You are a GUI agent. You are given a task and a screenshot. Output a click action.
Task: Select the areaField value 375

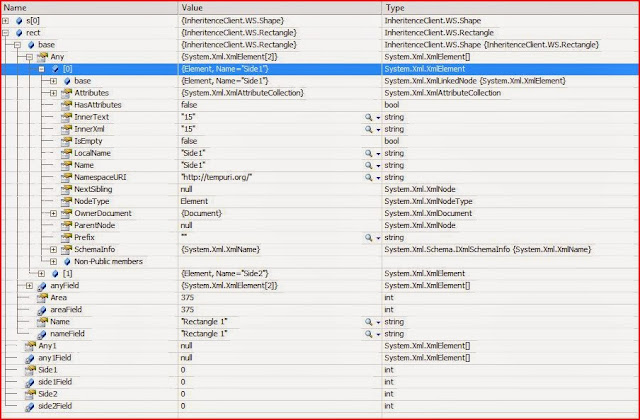coord(187,310)
